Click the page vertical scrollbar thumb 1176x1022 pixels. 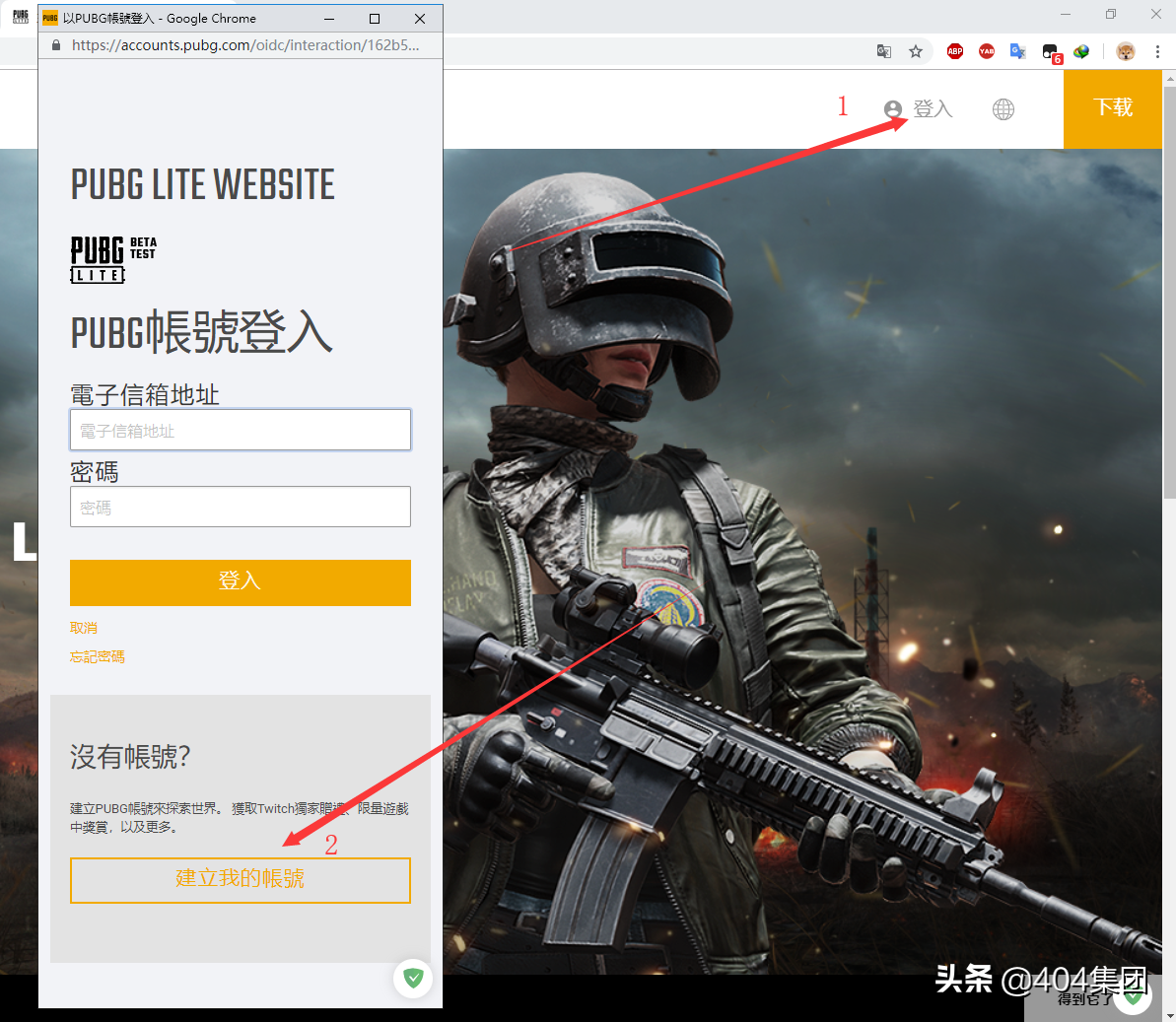click(x=1169, y=291)
